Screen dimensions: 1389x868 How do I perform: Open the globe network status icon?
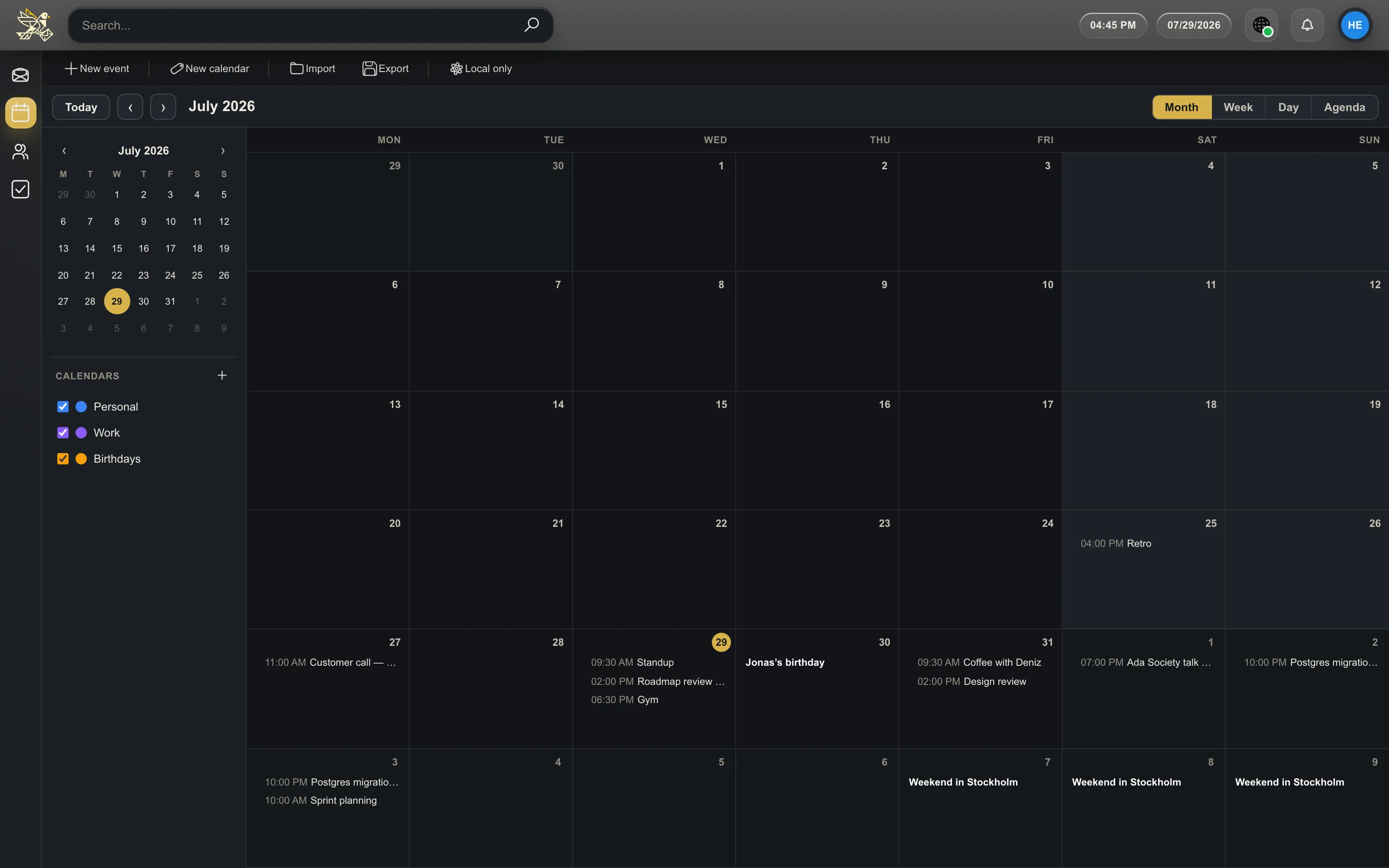[x=1261, y=25]
